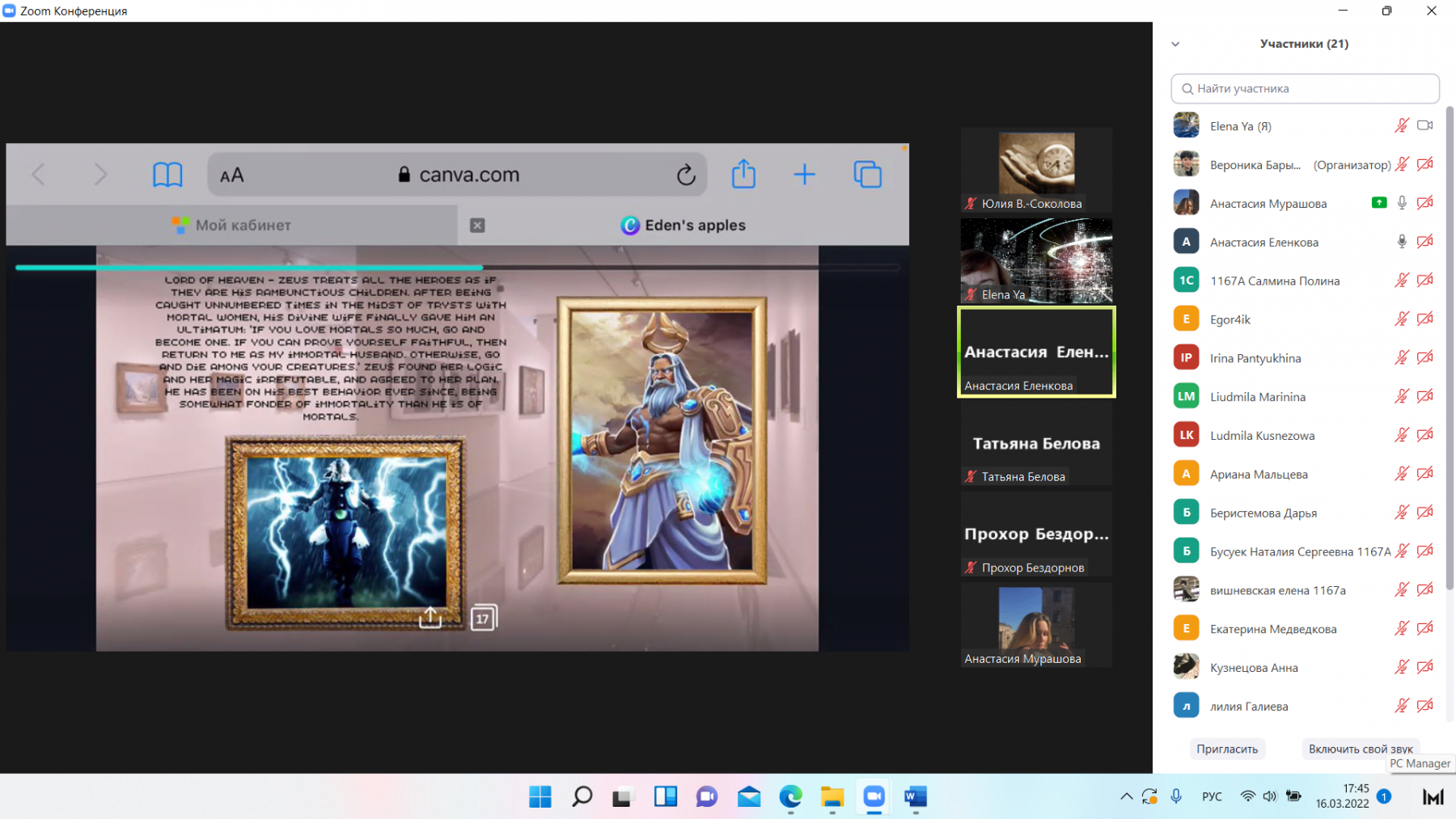Image resolution: width=1456 pixels, height=819 pixels.
Task: Open the clock showing 17:45 16.03.2022
Action: 1343,796
